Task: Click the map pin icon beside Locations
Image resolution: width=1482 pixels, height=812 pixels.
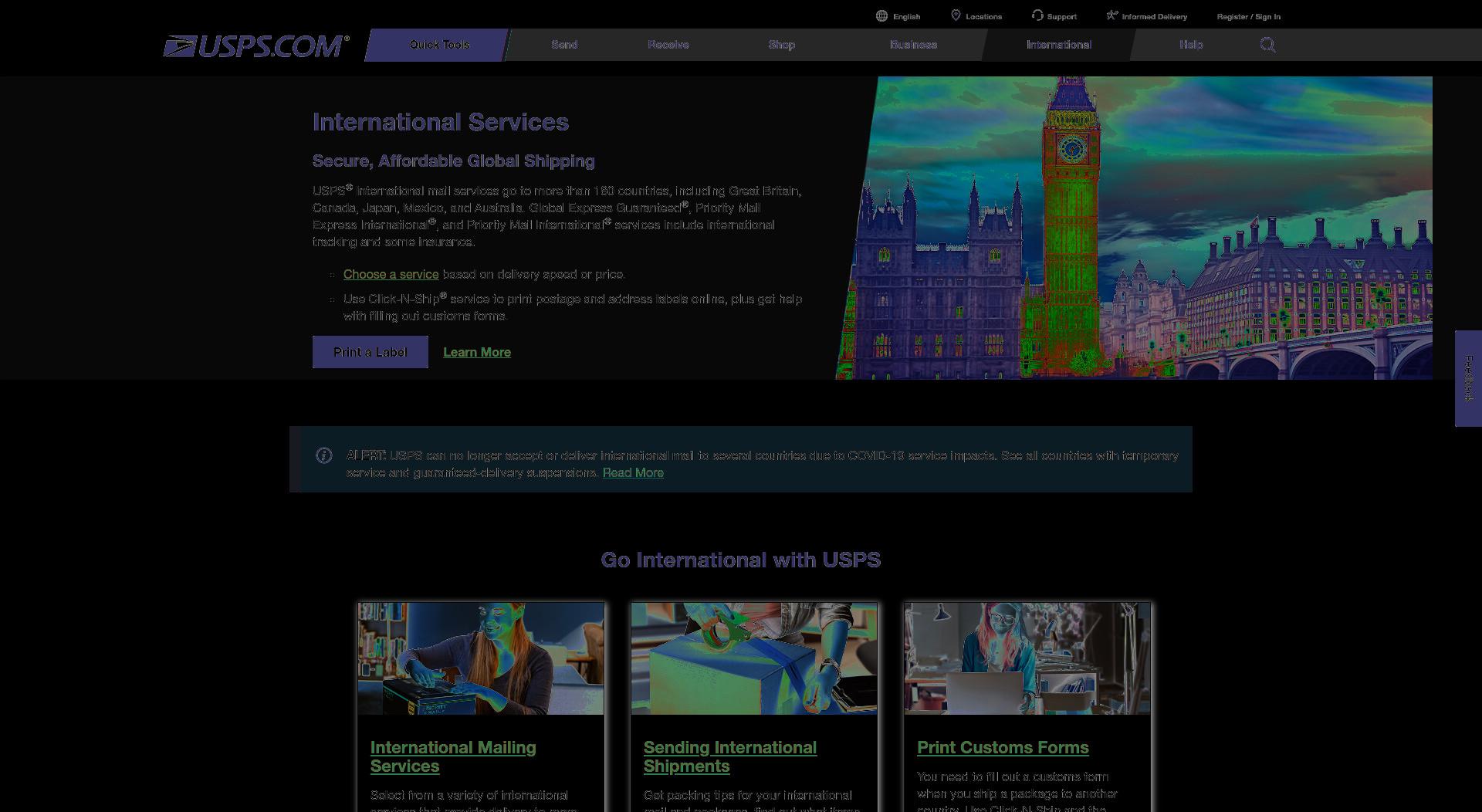Action: [956, 15]
